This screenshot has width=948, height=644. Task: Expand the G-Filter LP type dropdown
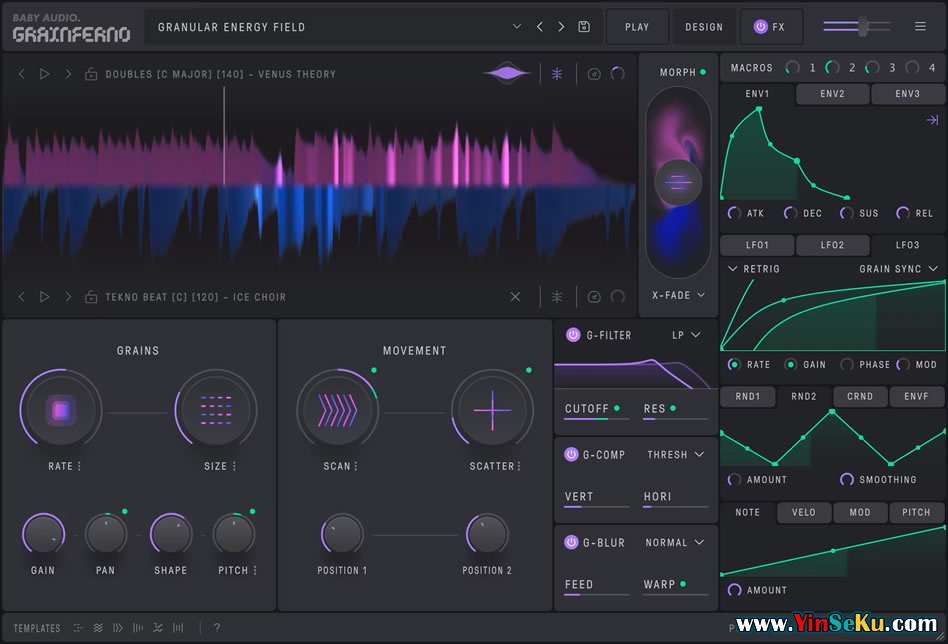[x=686, y=335]
